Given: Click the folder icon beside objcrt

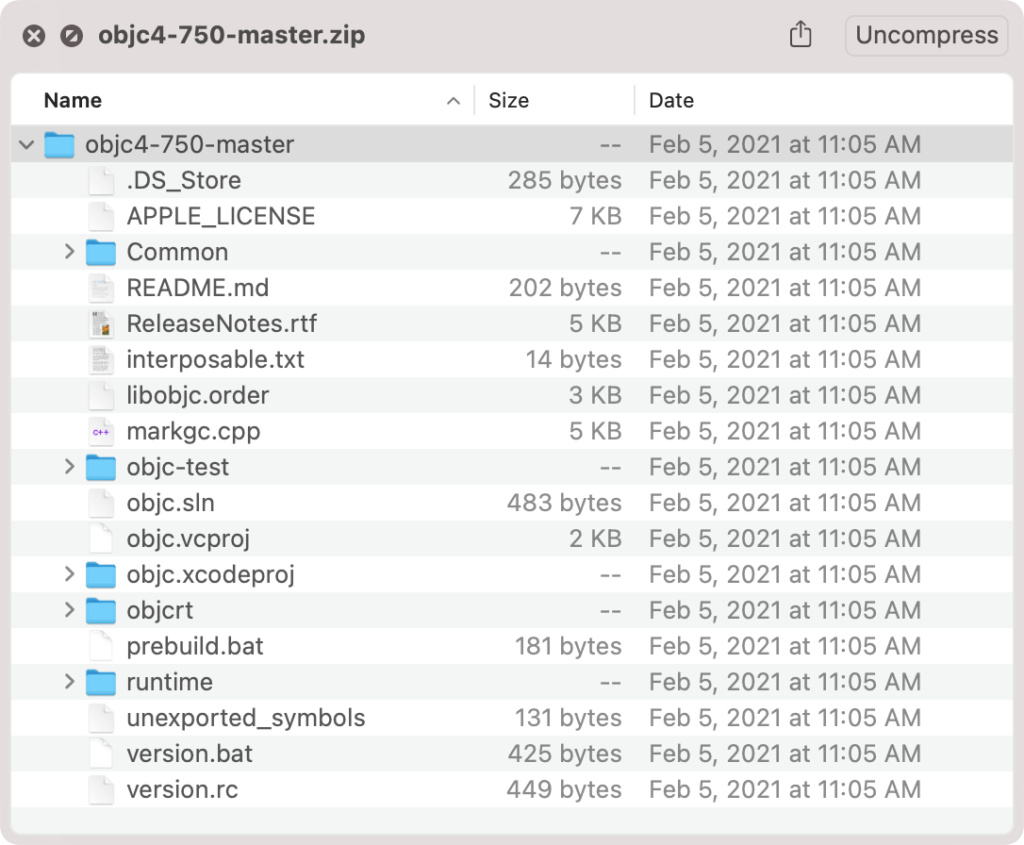Looking at the screenshot, I should pos(100,610).
